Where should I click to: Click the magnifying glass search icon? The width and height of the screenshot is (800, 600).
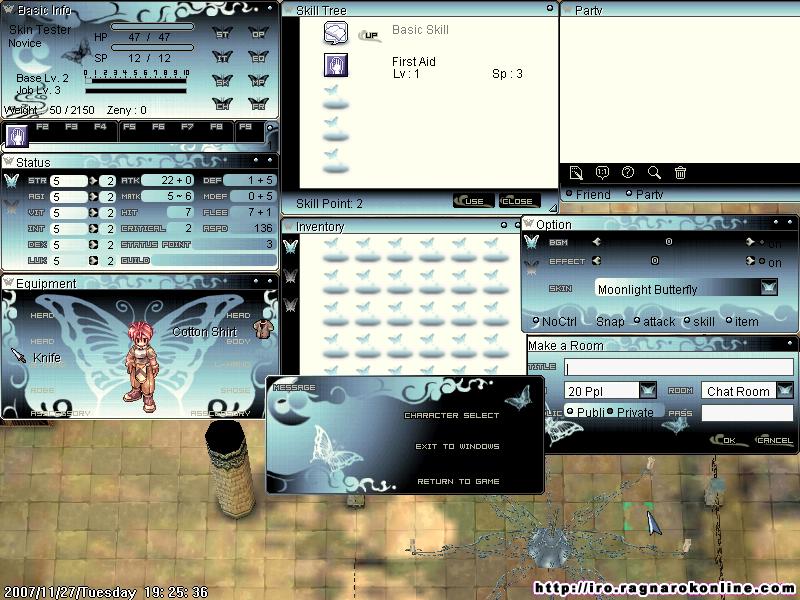pos(654,172)
